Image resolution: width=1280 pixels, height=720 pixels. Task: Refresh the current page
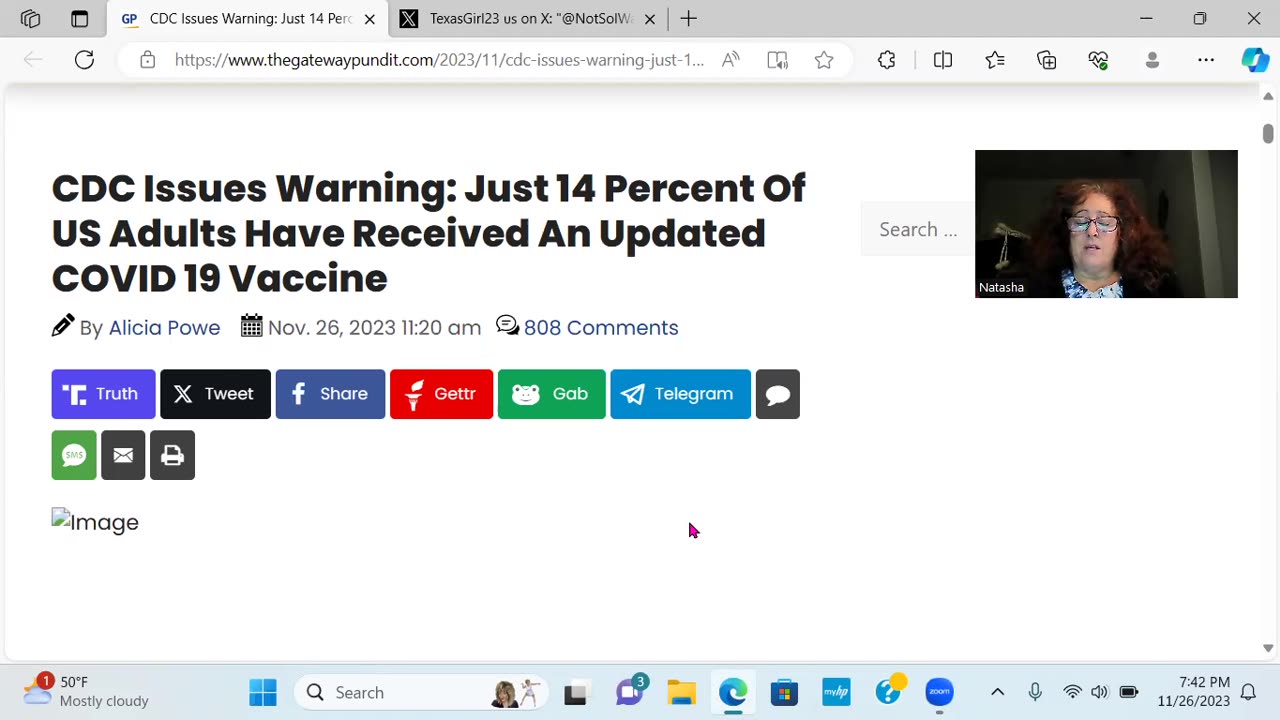[84, 60]
